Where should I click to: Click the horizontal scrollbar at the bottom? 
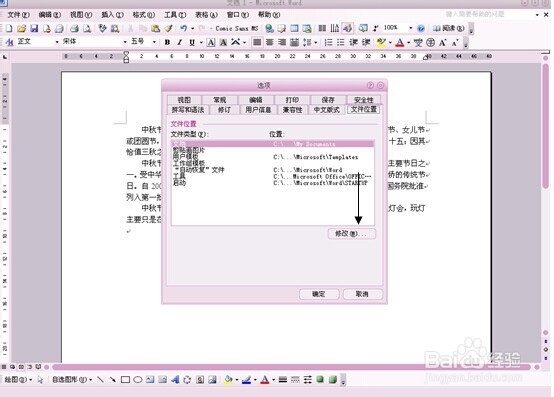(291, 367)
